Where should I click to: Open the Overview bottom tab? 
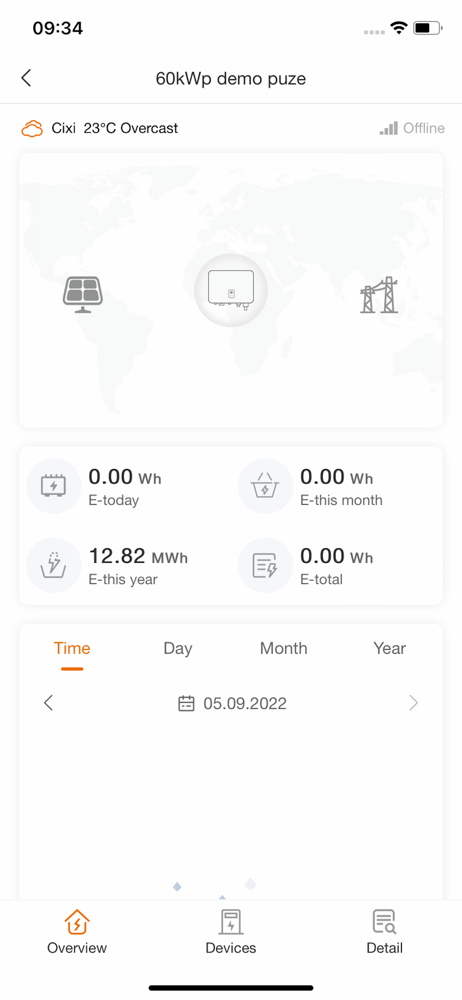tap(77, 932)
